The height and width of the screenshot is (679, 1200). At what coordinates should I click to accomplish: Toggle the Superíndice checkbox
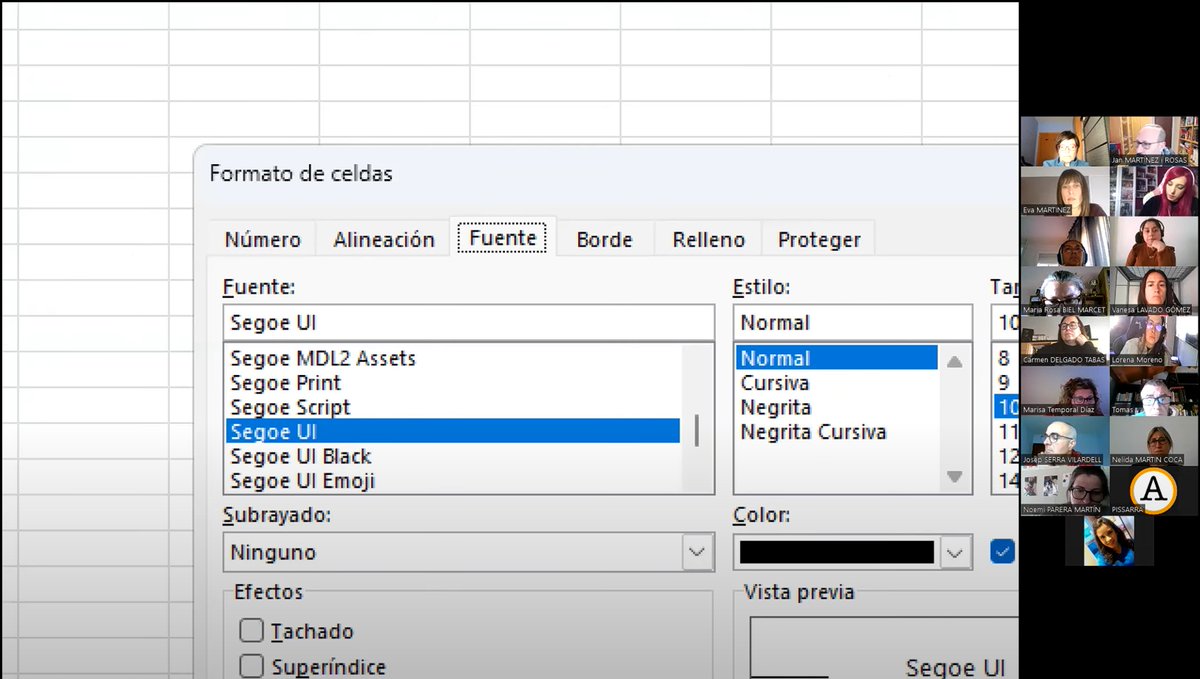point(252,667)
